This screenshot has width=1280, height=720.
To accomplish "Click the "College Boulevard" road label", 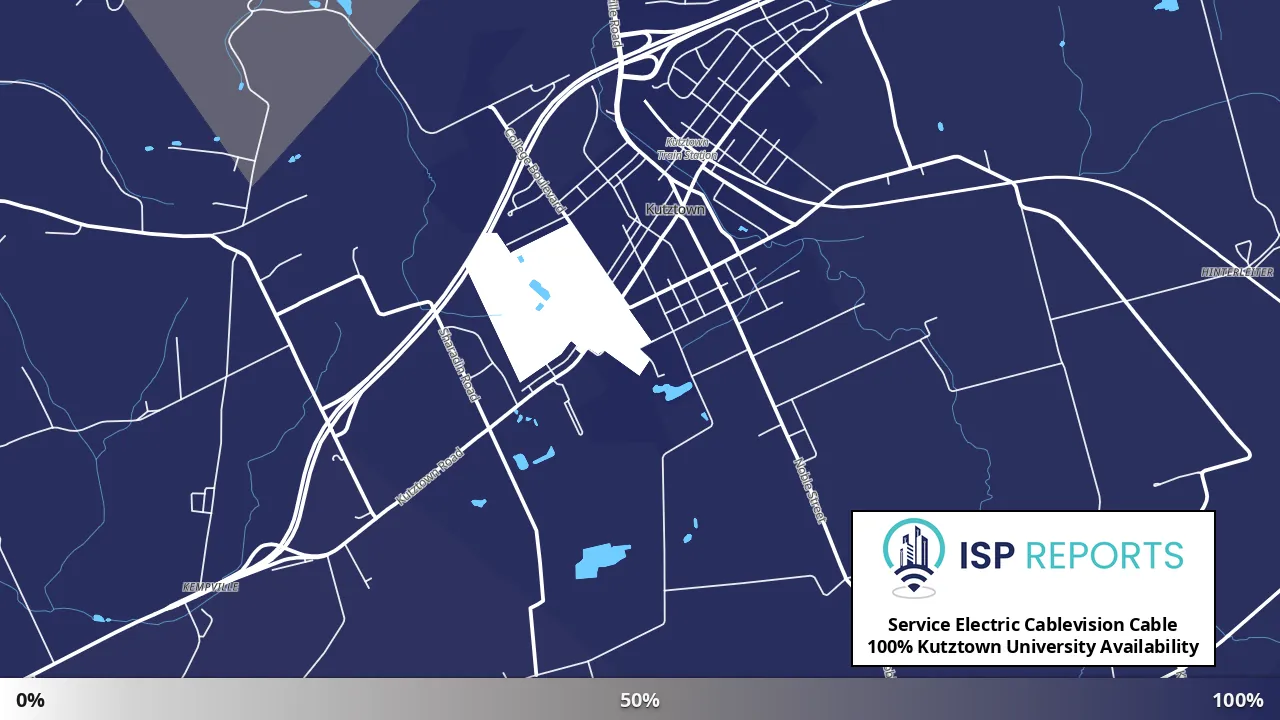I will (535, 170).
